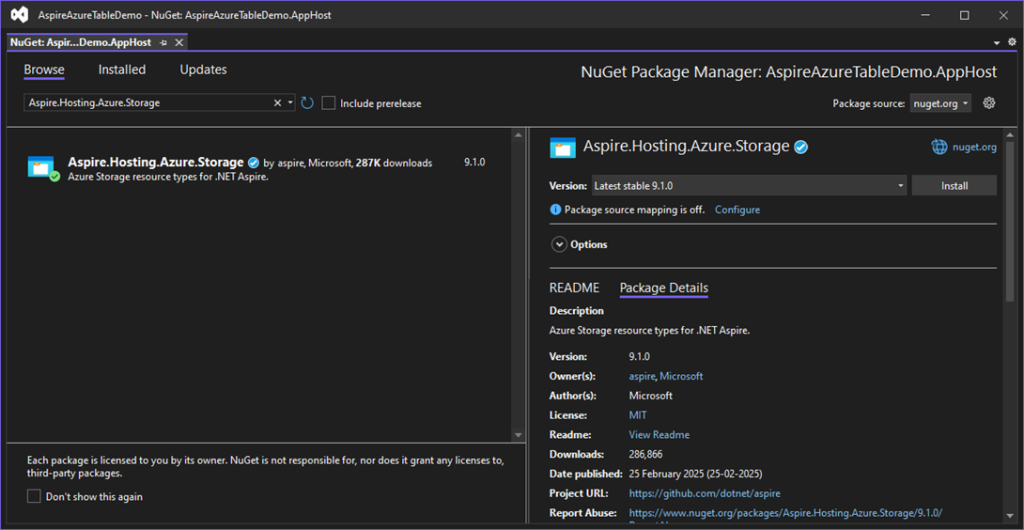Click the Downloads count 286,866
This screenshot has width=1024, height=530.
click(x=645, y=454)
